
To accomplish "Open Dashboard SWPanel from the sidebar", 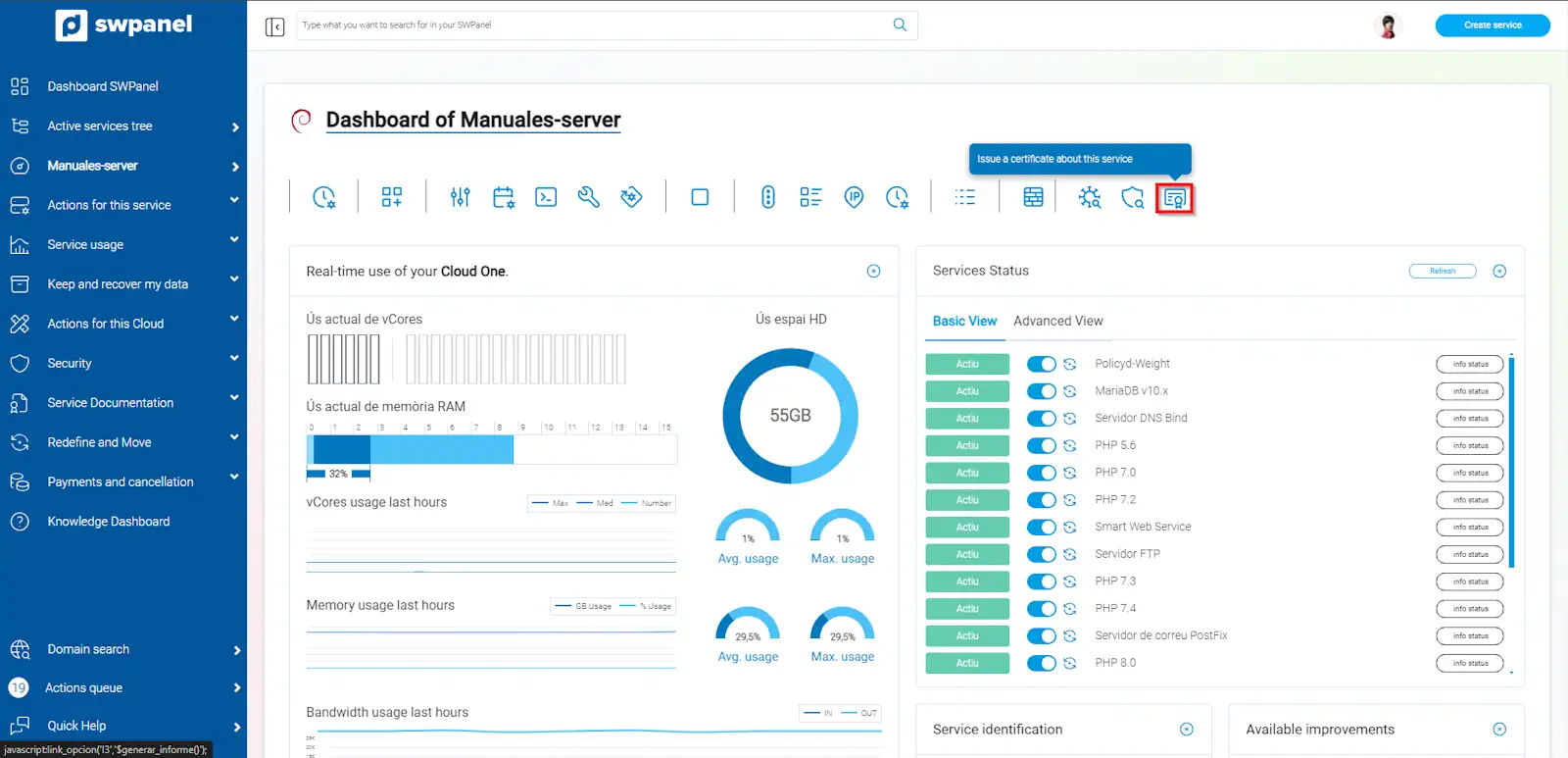I will 103,86.
